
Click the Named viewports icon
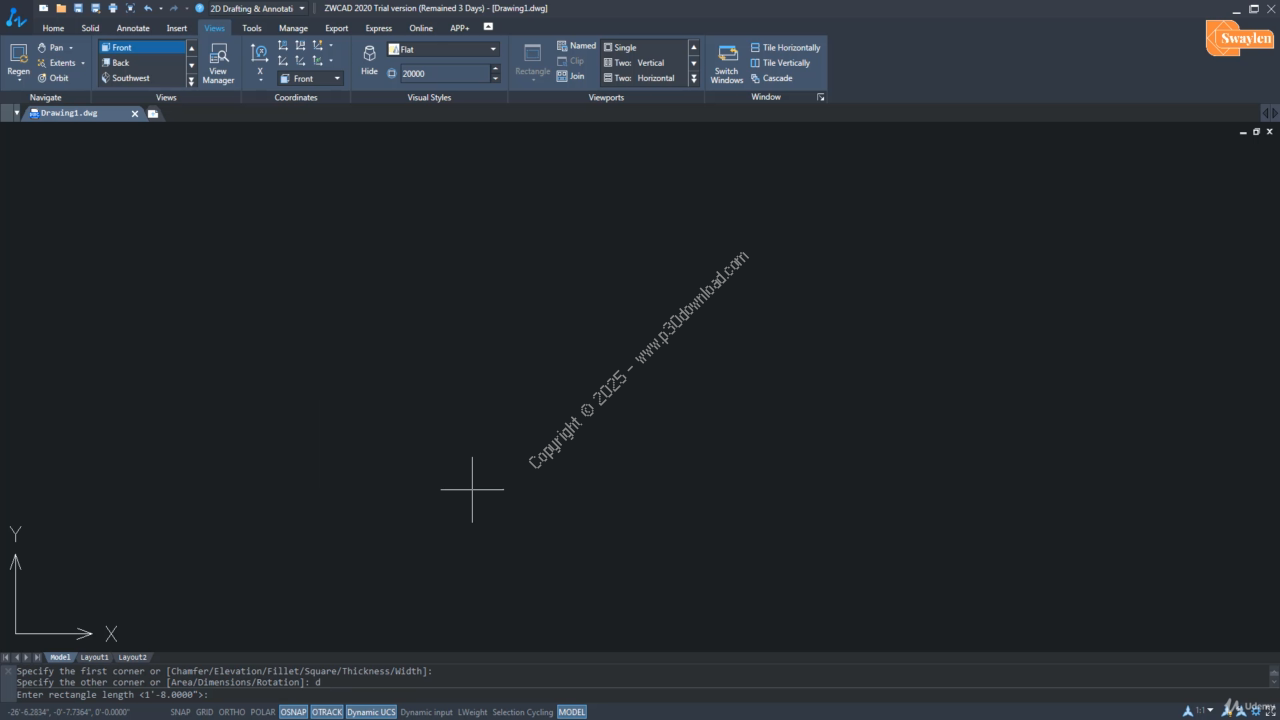coord(576,46)
